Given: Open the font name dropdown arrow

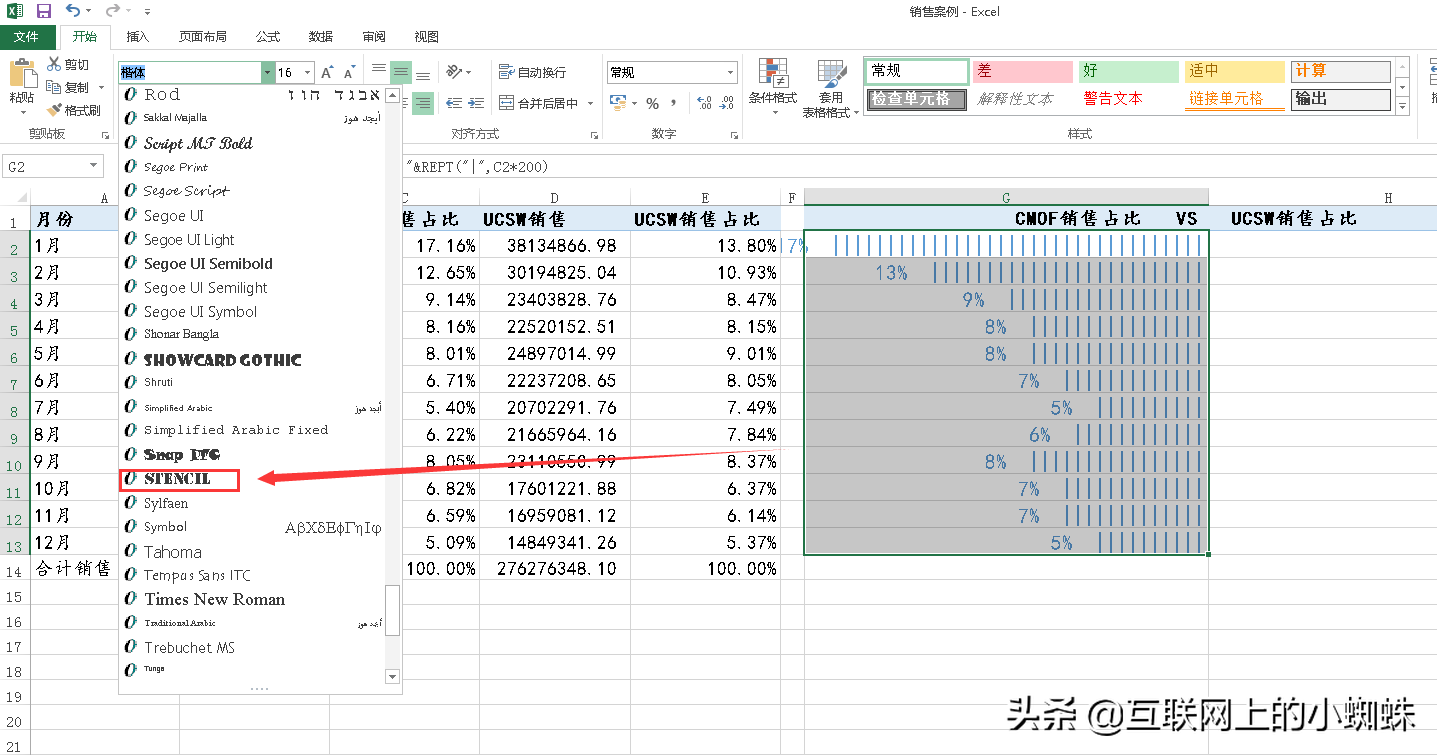Looking at the screenshot, I should tap(268, 73).
